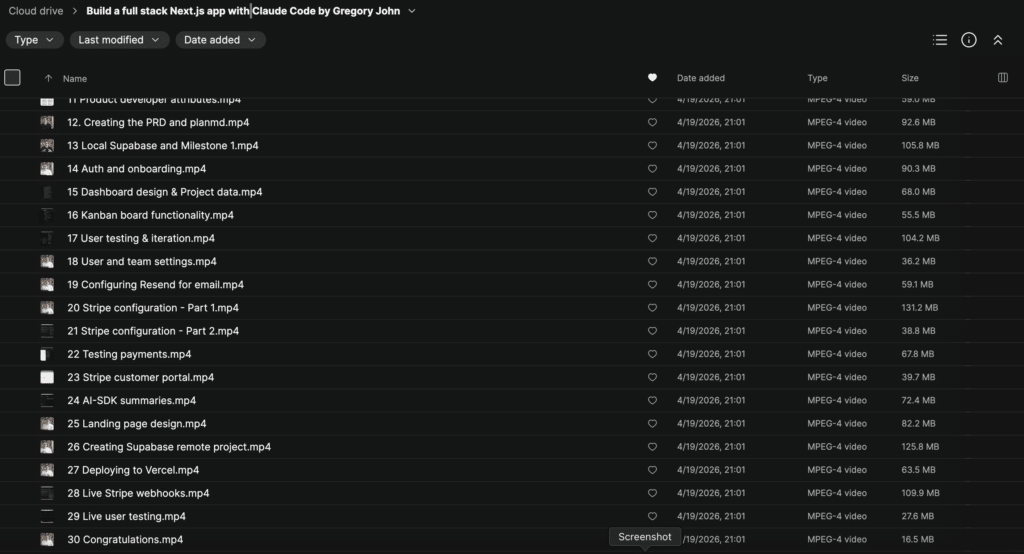Click the Type column header

click(x=818, y=78)
